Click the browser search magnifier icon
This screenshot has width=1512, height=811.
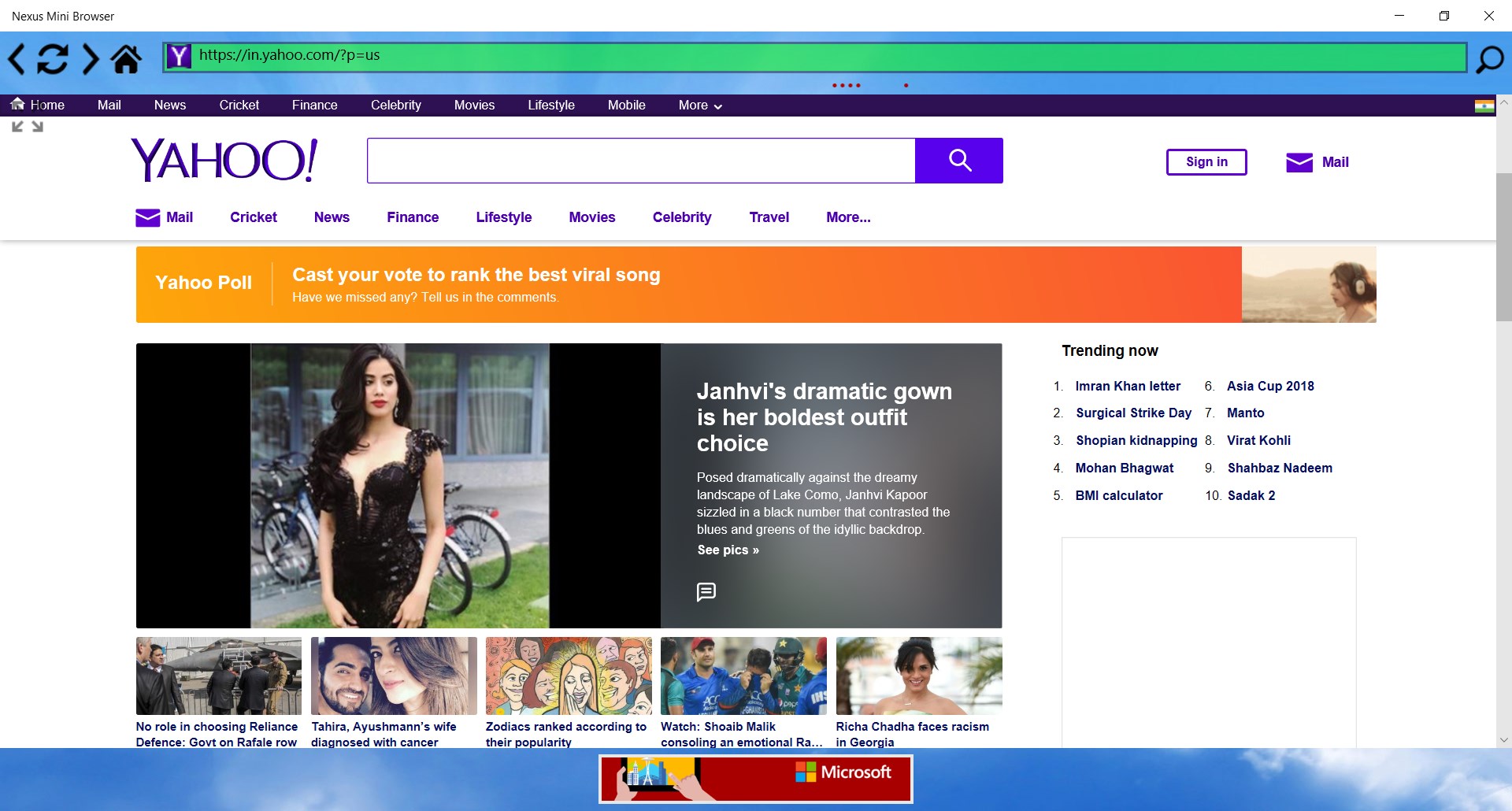[x=1489, y=58]
